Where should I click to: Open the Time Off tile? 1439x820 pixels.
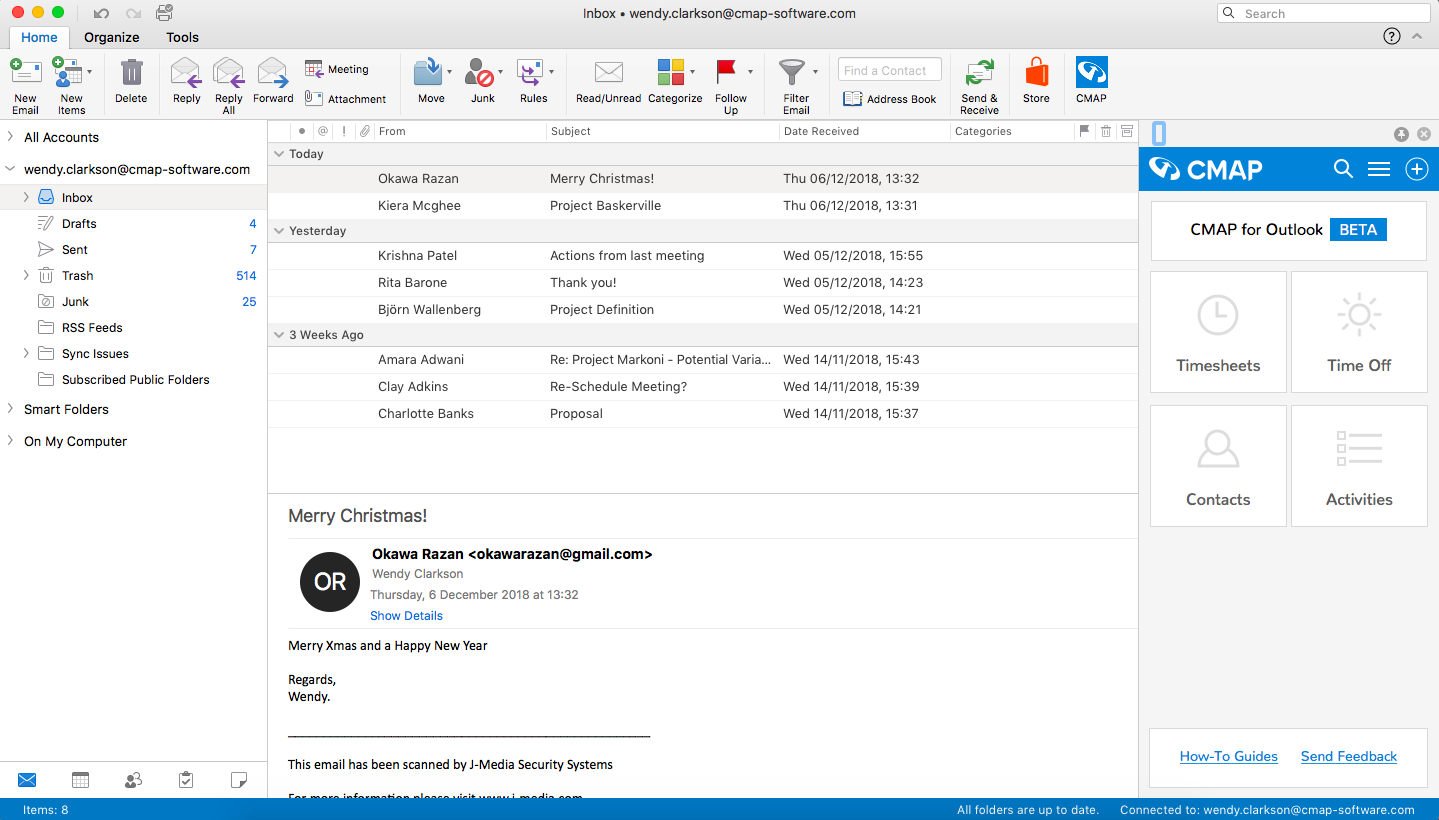(1359, 332)
